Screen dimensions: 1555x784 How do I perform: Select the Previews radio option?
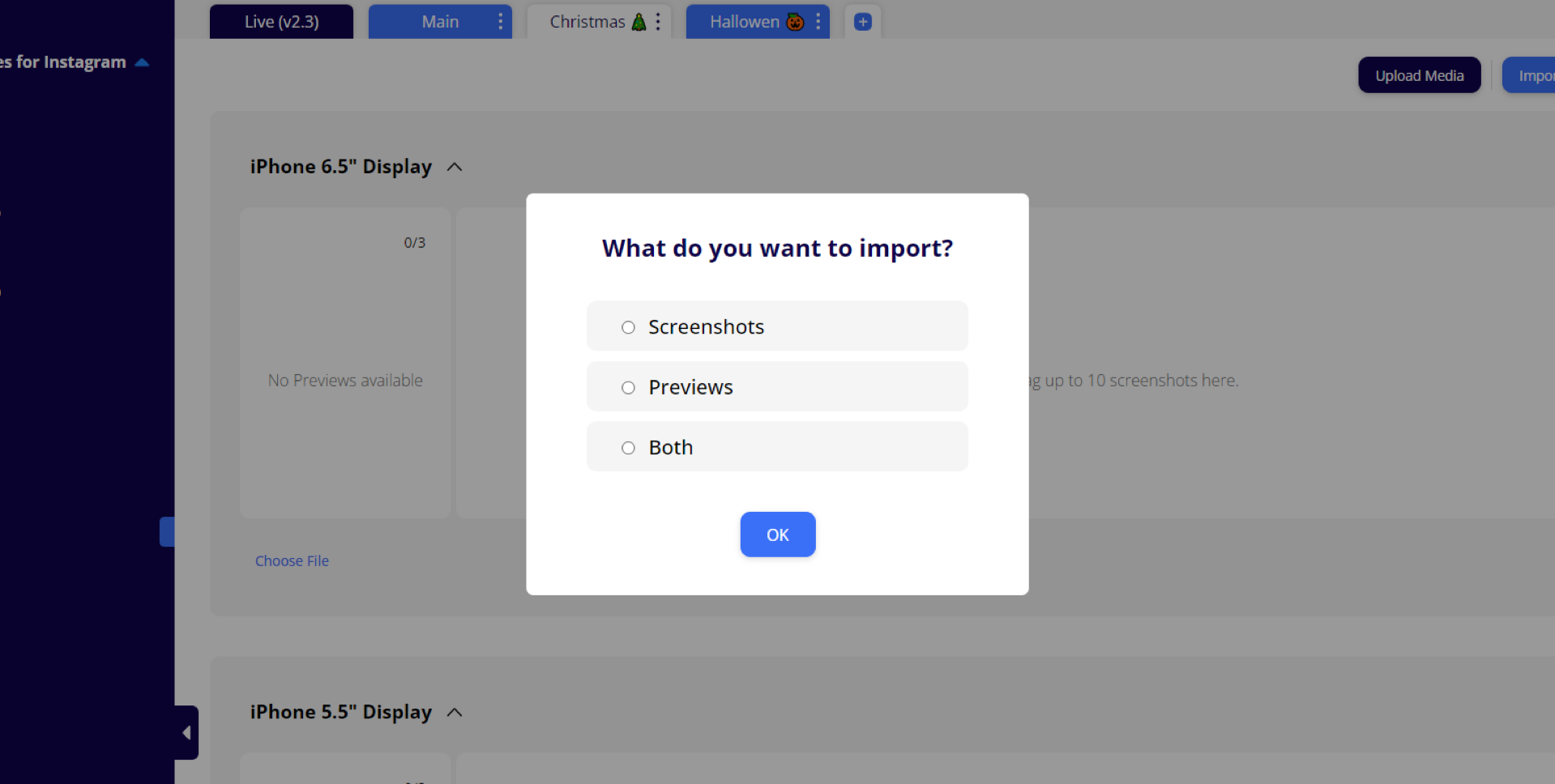(x=628, y=388)
